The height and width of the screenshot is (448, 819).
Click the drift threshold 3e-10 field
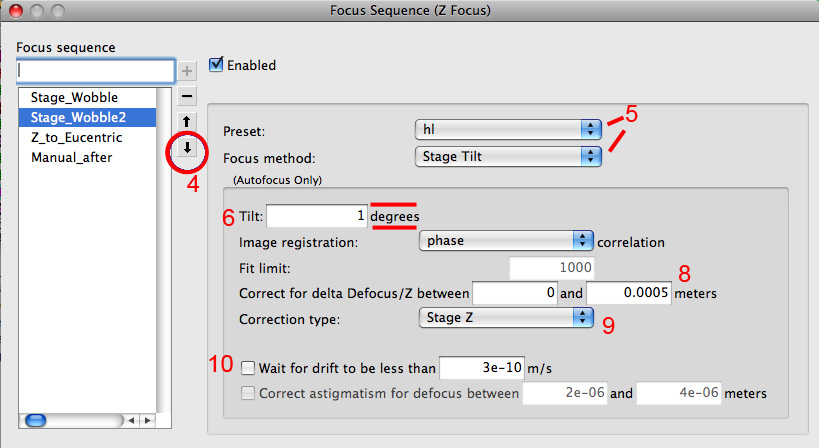[482, 368]
